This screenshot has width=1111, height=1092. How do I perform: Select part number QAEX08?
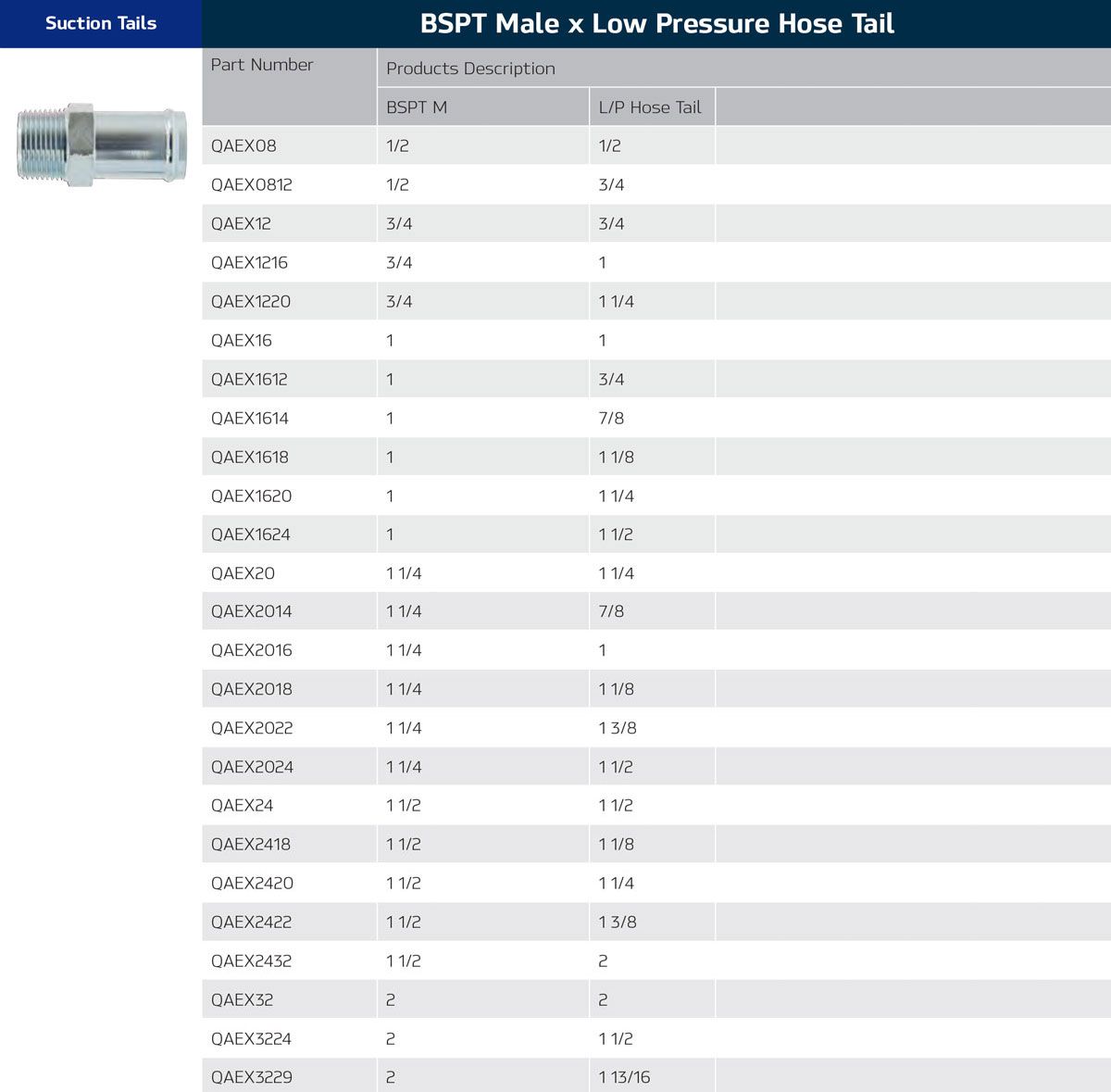243,146
